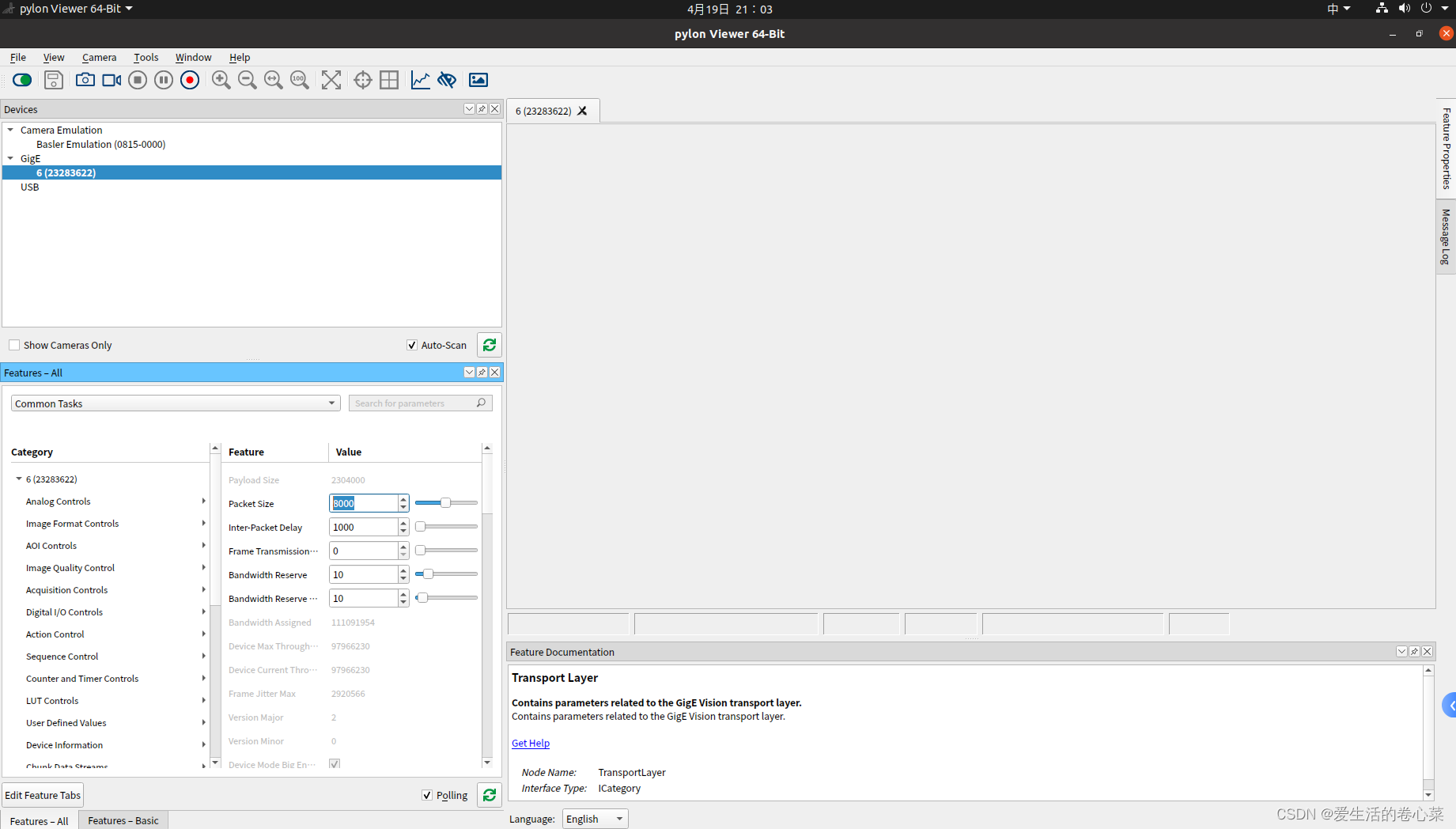This screenshot has height=829, width=1456.
Task: Open the line chart histogram tool
Action: (x=421, y=80)
